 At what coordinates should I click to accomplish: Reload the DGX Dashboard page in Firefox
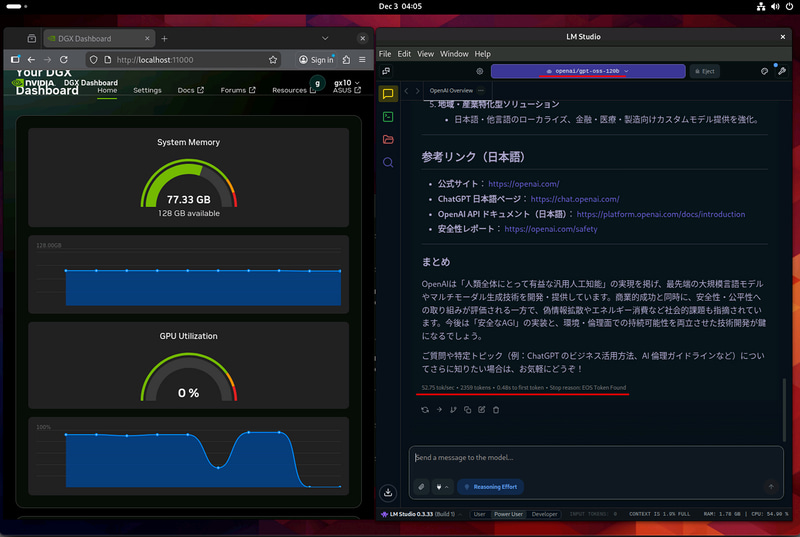click(x=63, y=60)
